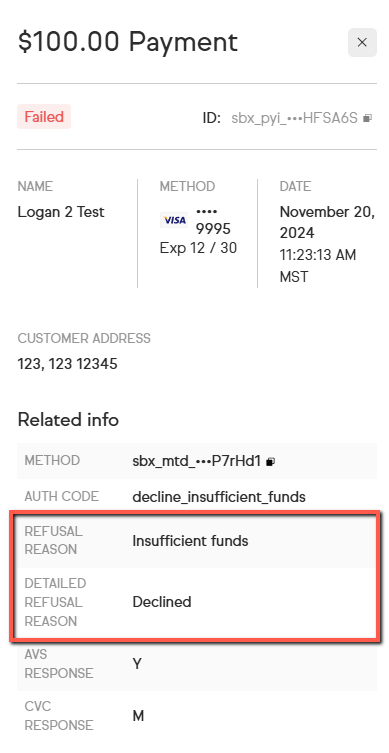Click the customer name Logan 2 Test
This screenshot has height=753, width=389.
click(x=61, y=212)
